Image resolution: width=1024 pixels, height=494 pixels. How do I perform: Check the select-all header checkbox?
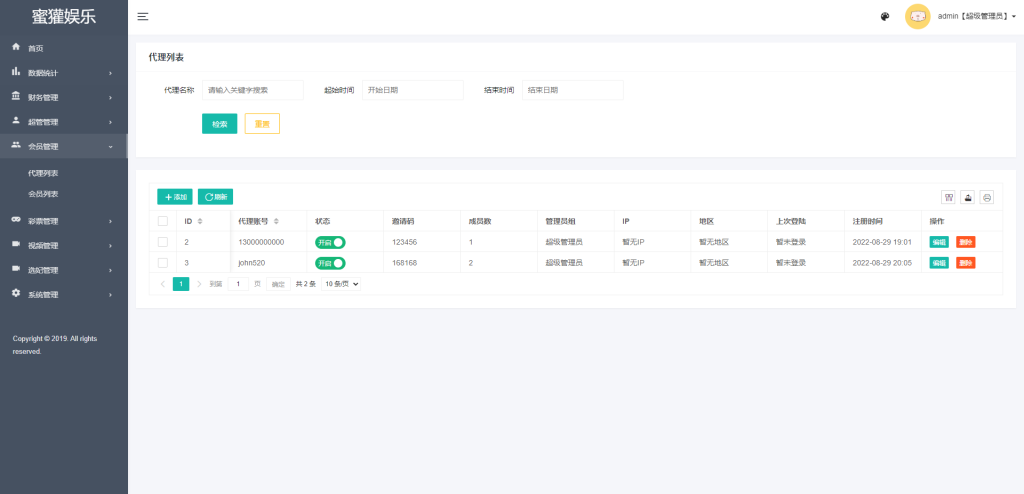click(x=163, y=222)
